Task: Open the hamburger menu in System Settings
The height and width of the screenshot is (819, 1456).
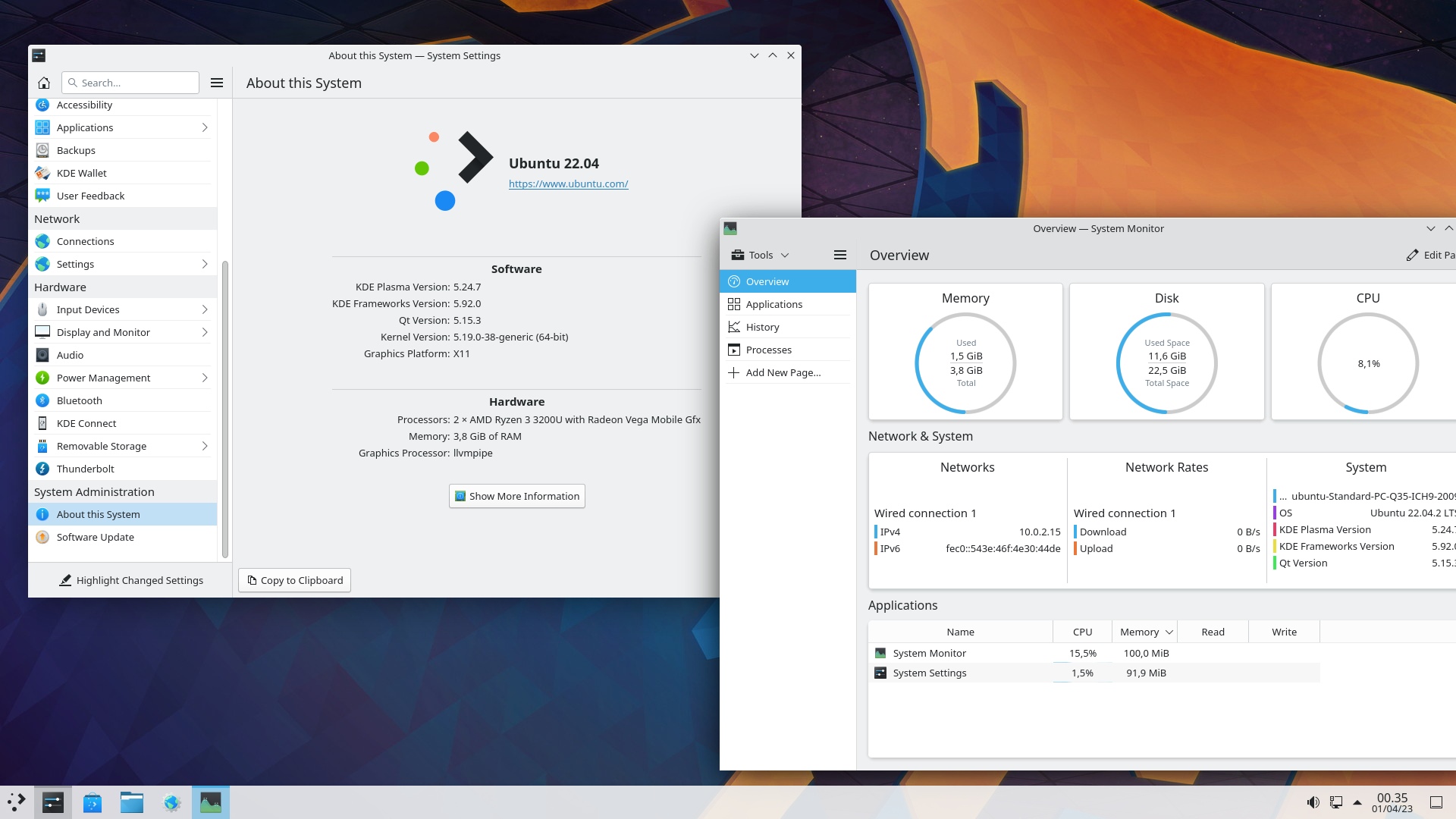Action: 217,83
